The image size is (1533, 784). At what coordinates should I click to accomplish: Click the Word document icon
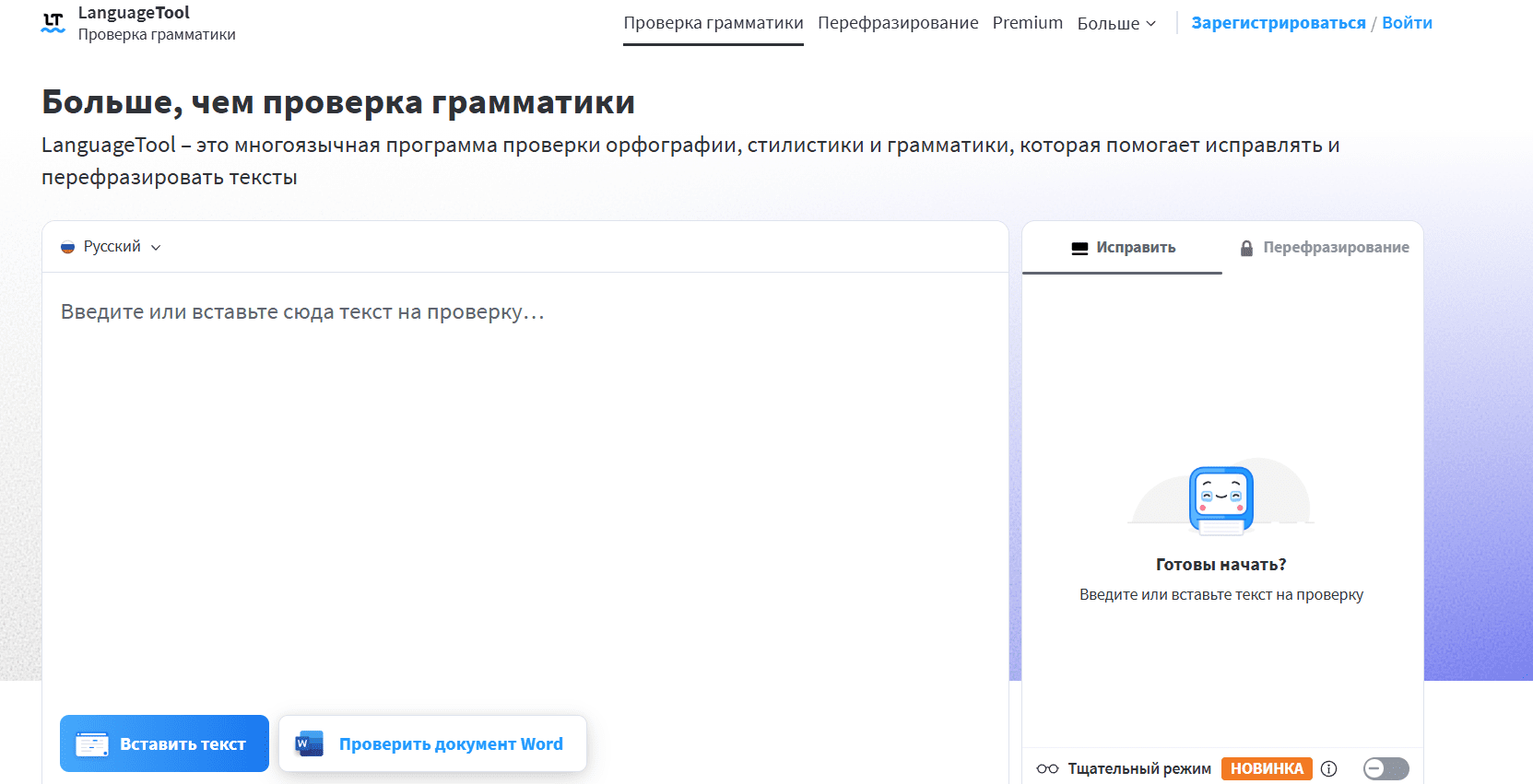[x=309, y=743]
